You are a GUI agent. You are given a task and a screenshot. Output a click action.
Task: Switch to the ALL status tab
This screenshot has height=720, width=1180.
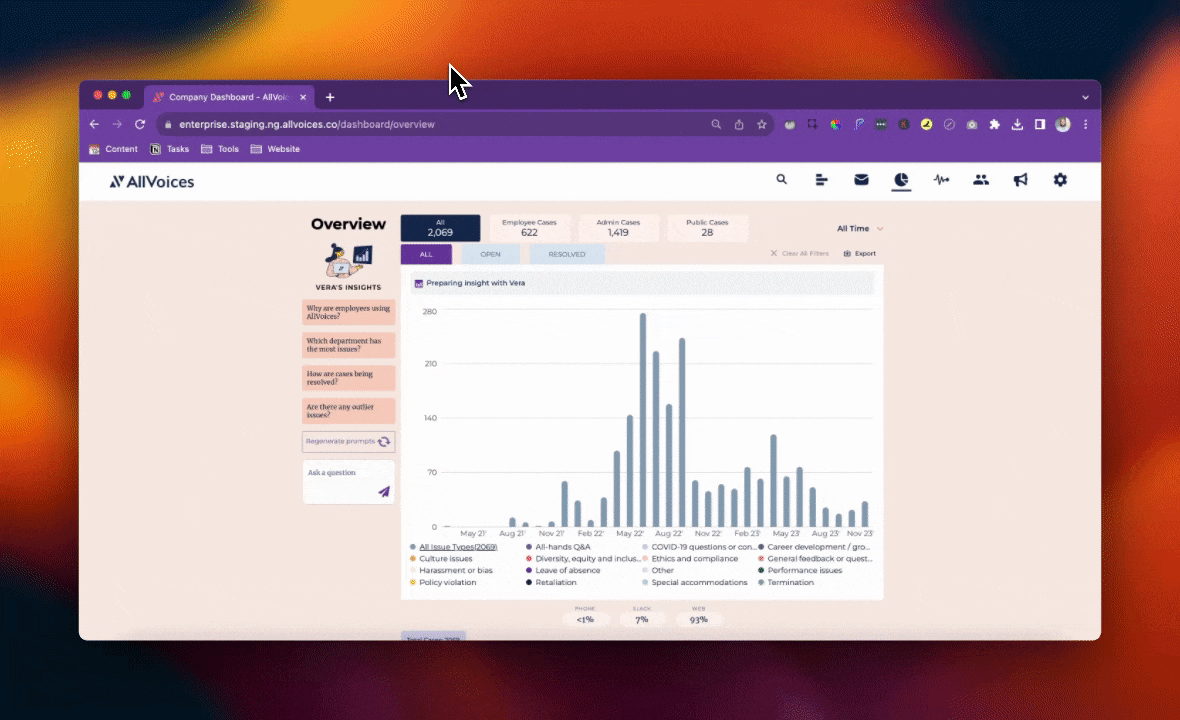point(426,254)
